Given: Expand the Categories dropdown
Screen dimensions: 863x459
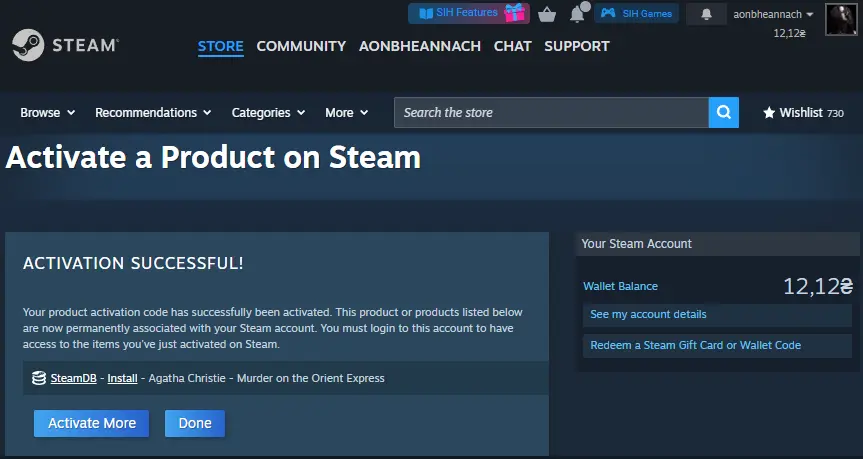Looking at the screenshot, I should tap(268, 112).
